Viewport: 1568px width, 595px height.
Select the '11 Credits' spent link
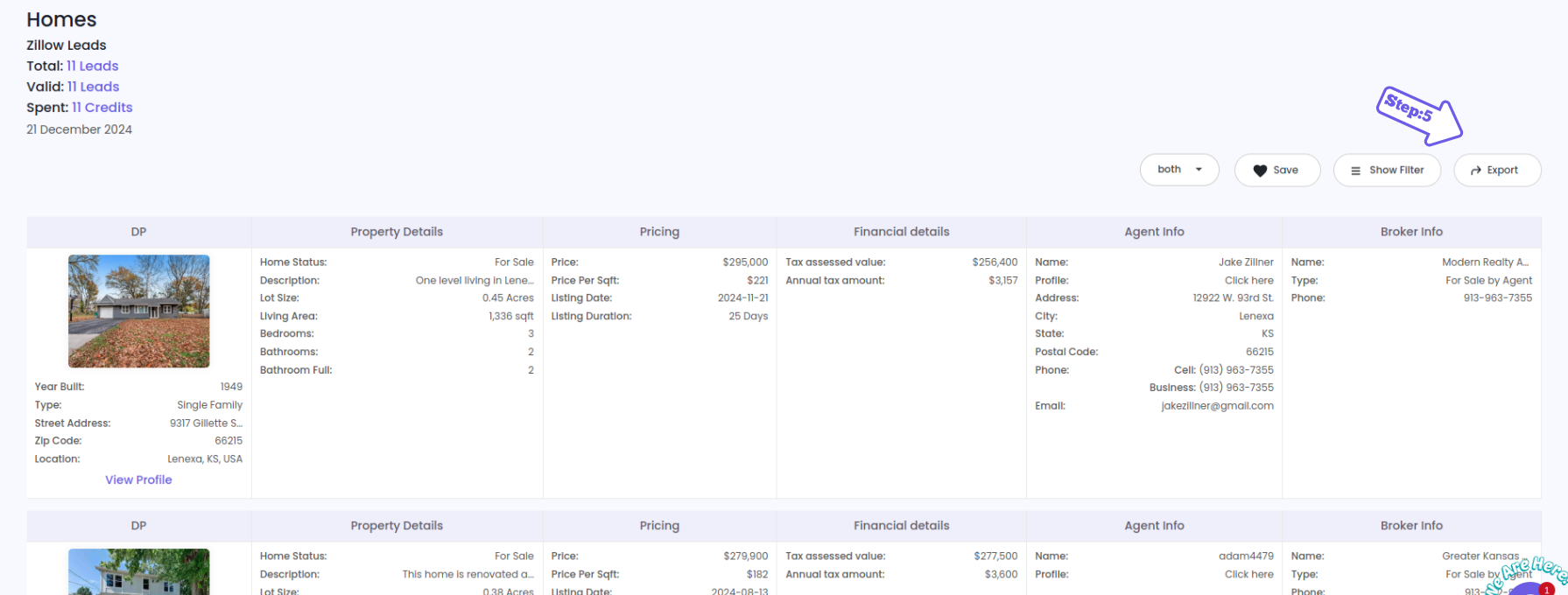point(102,108)
